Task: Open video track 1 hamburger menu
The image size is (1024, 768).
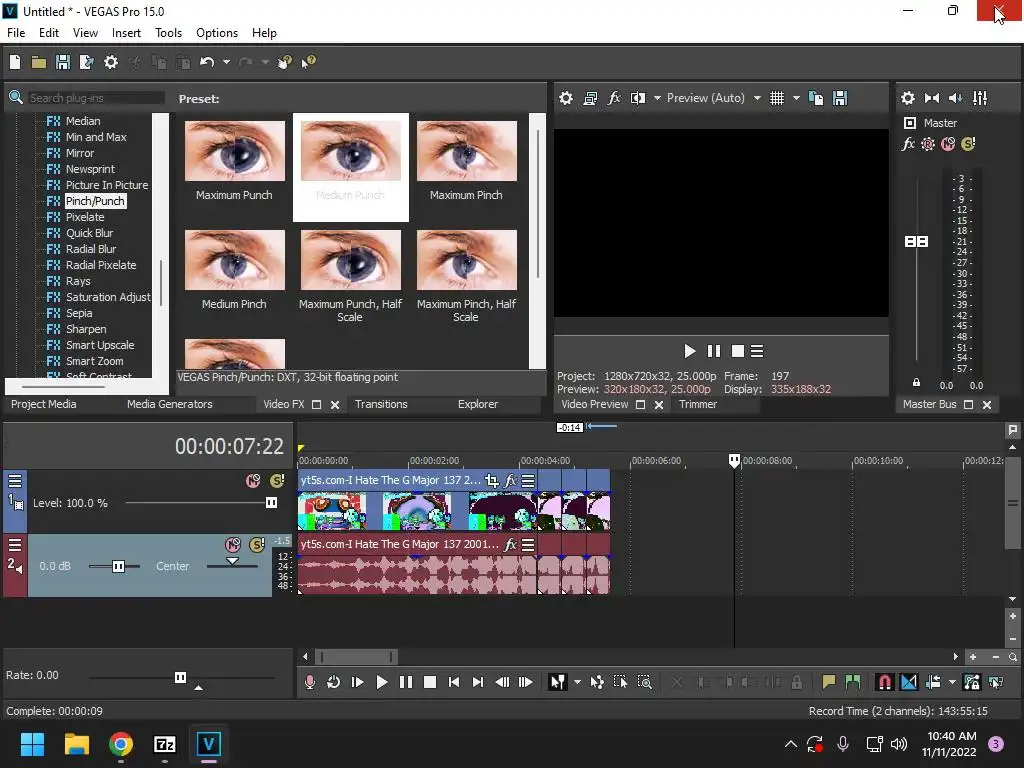Action: (x=15, y=481)
